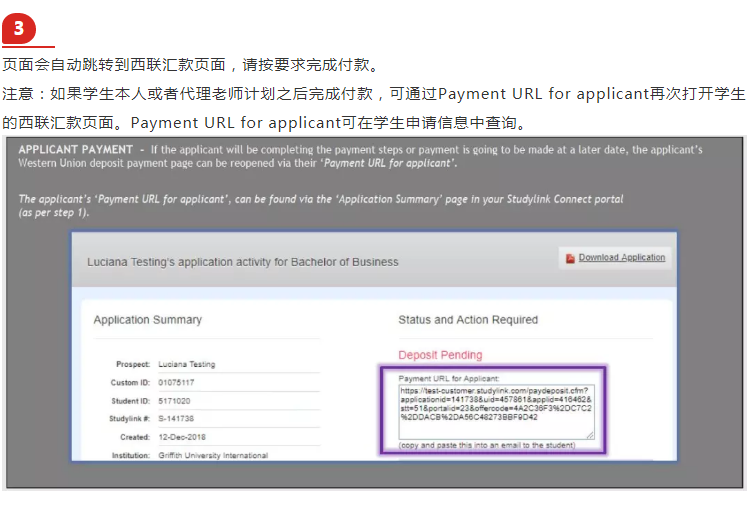This screenshot has width=754, height=507.
Task: Click the Griffith University International institution value
Action: (x=213, y=455)
